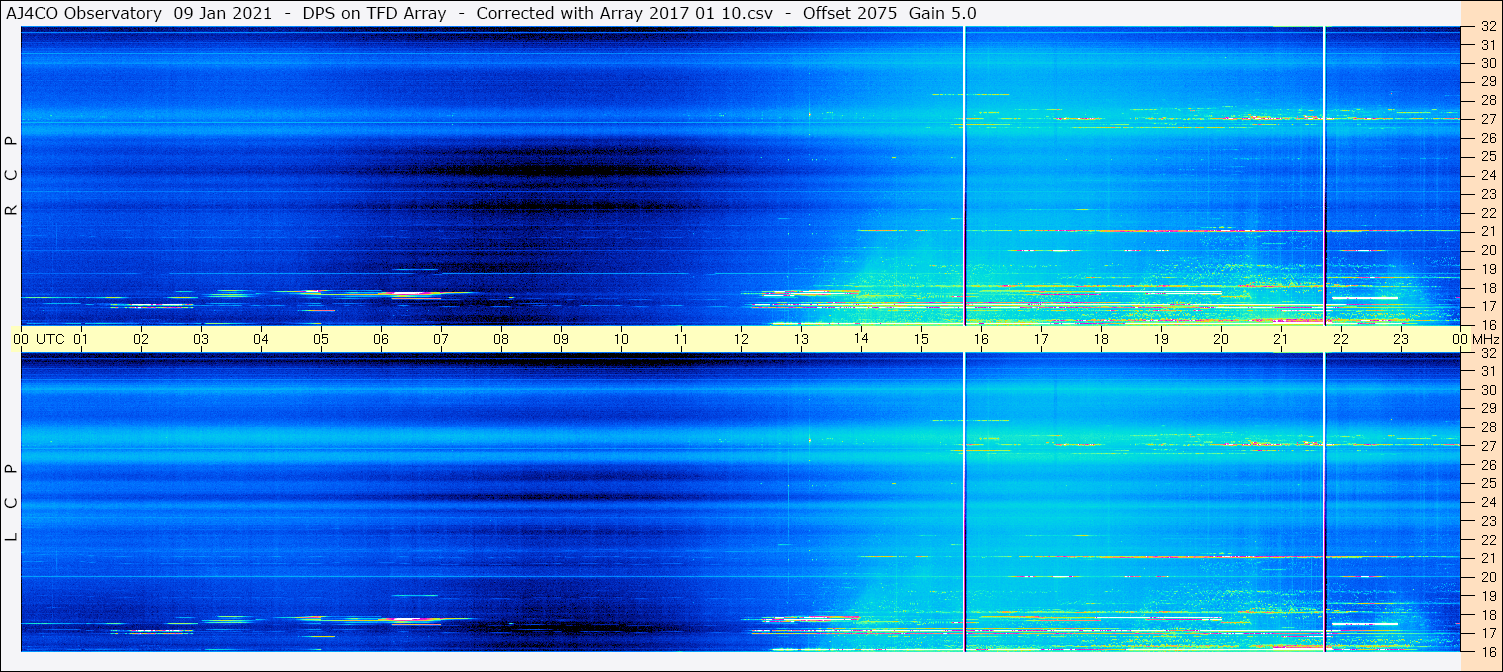Click the 32 MHz label in LCP panel
Image resolution: width=1503 pixels, height=672 pixels.
tap(1488, 353)
